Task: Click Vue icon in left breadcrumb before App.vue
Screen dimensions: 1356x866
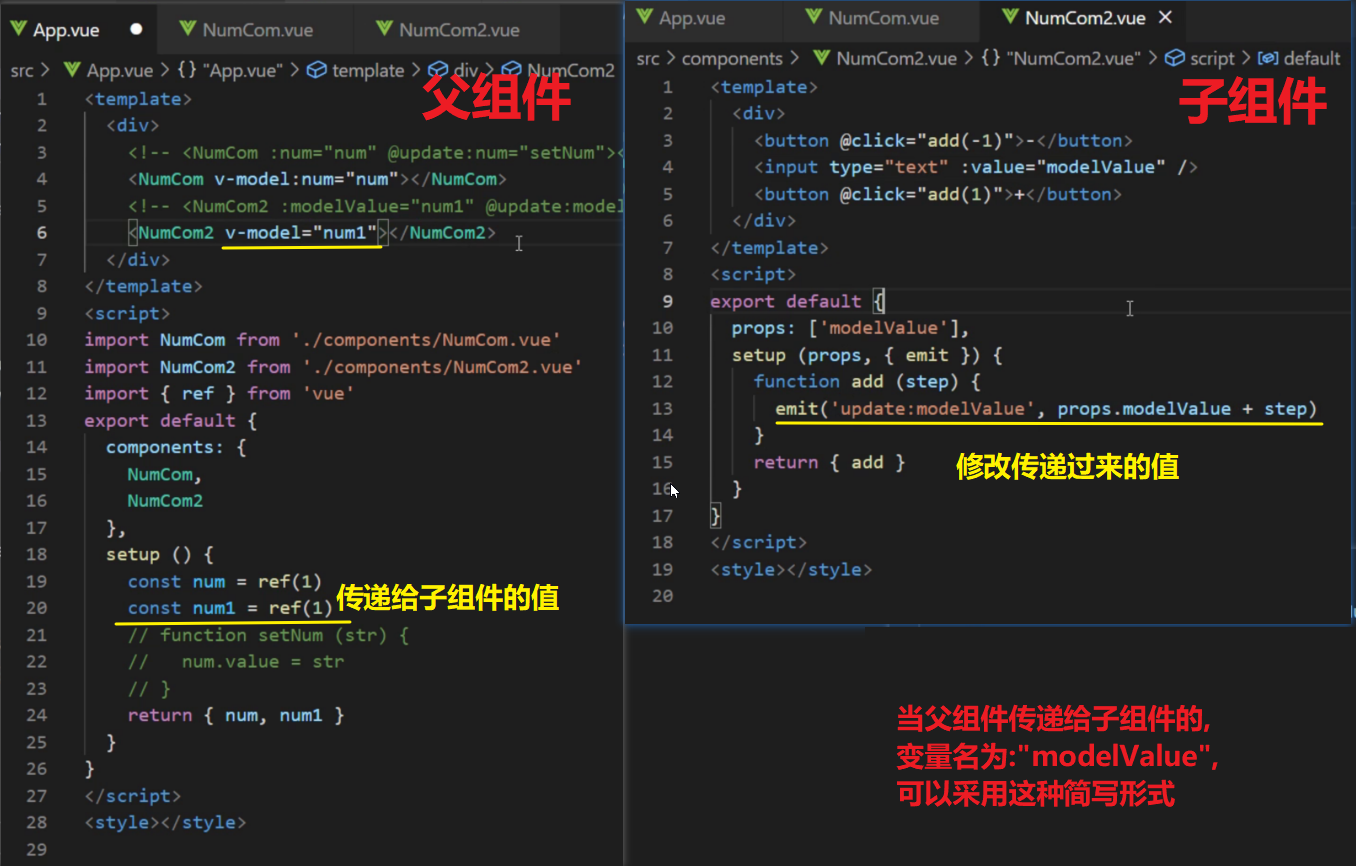Action: [72, 70]
